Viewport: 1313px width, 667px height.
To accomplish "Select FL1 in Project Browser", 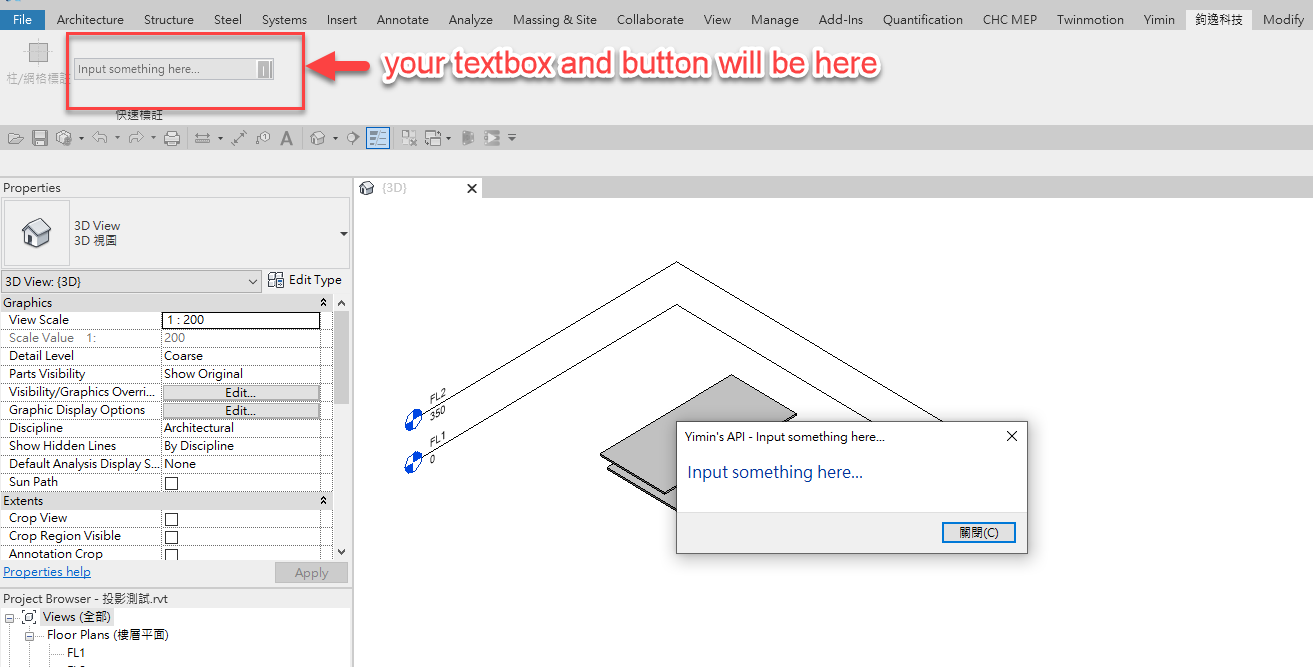I will [76, 653].
